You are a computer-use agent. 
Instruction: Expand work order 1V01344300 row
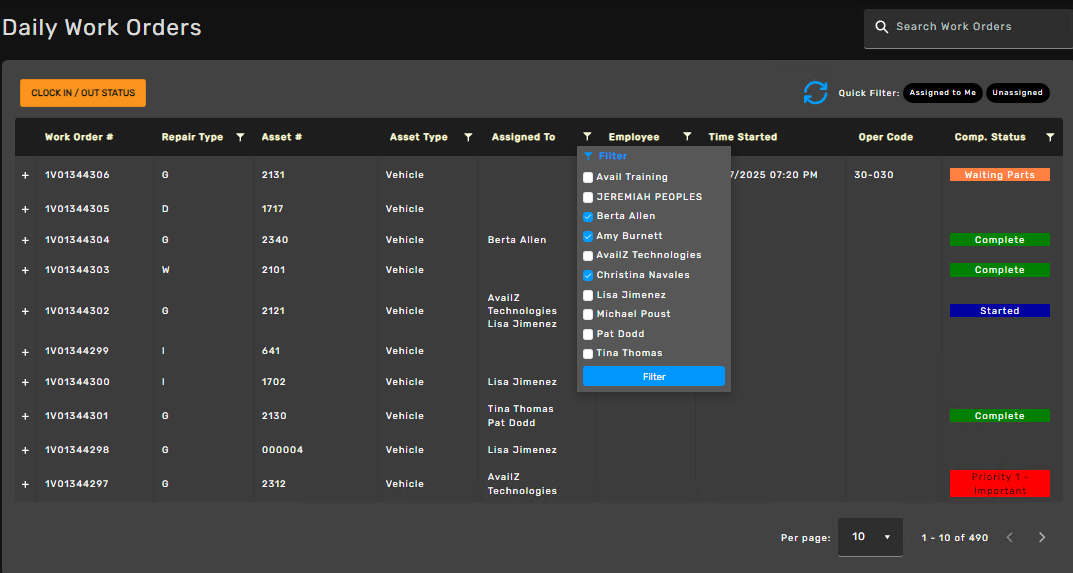tap(25, 382)
